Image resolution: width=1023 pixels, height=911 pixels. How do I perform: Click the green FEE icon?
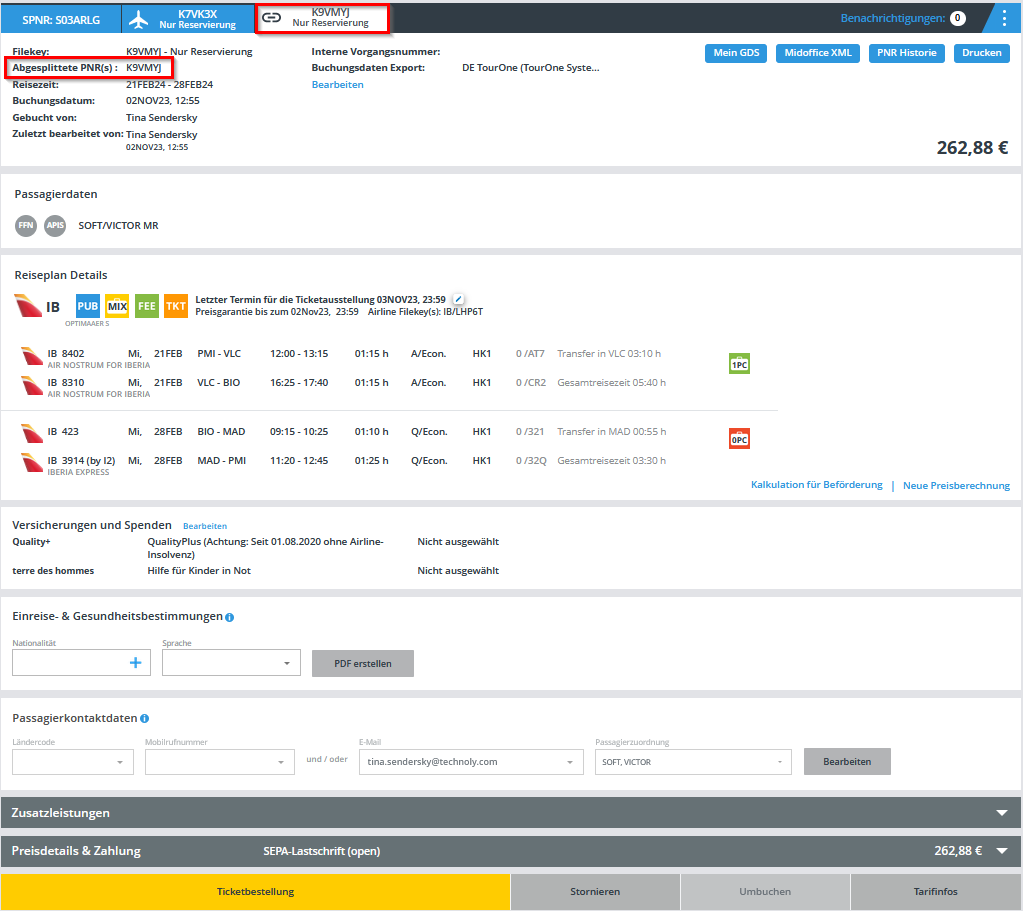pyautogui.click(x=147, y=306)
